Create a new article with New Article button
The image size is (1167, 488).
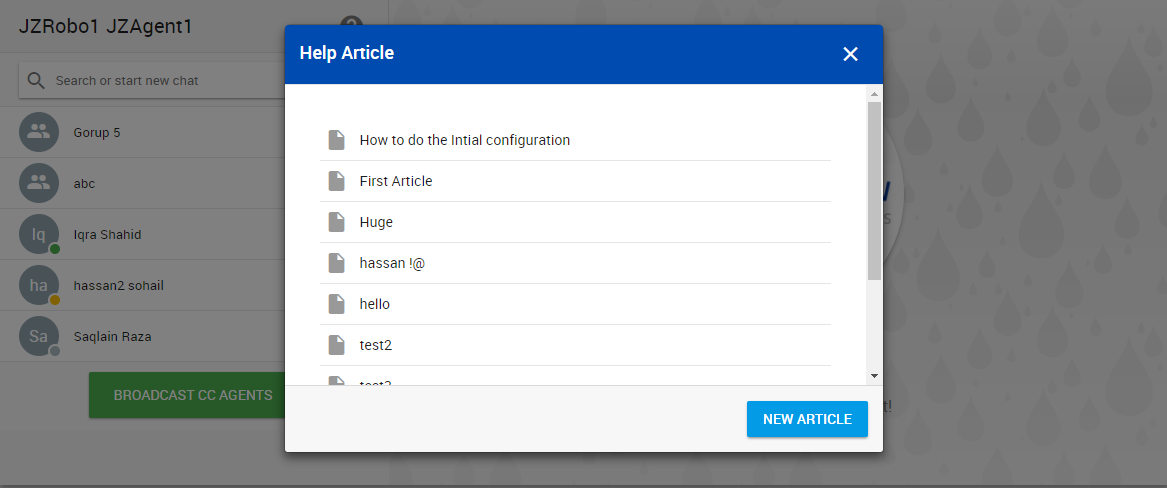pyautogui.click(x=807, y=419)
